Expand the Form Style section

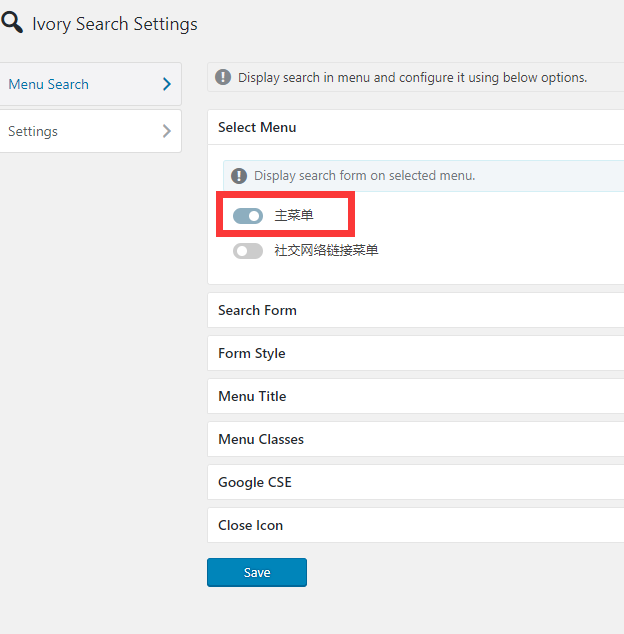tap(416, 353)
